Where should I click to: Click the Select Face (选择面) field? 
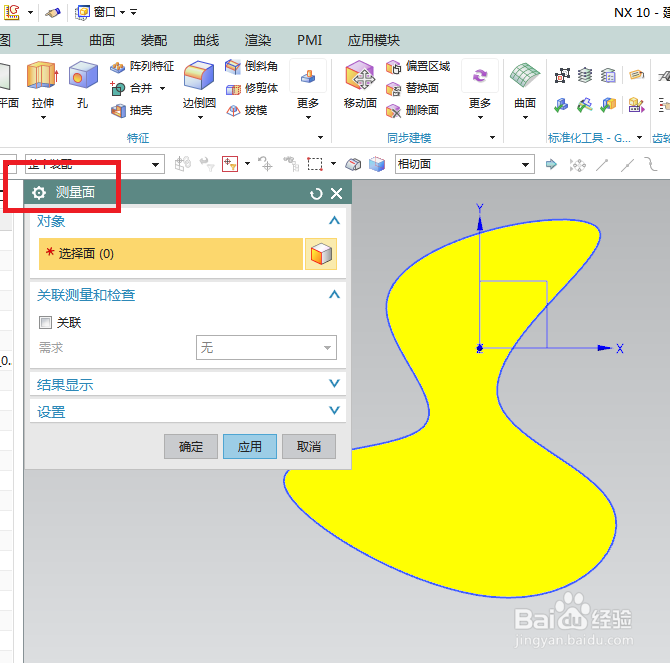tap(170, 254)
